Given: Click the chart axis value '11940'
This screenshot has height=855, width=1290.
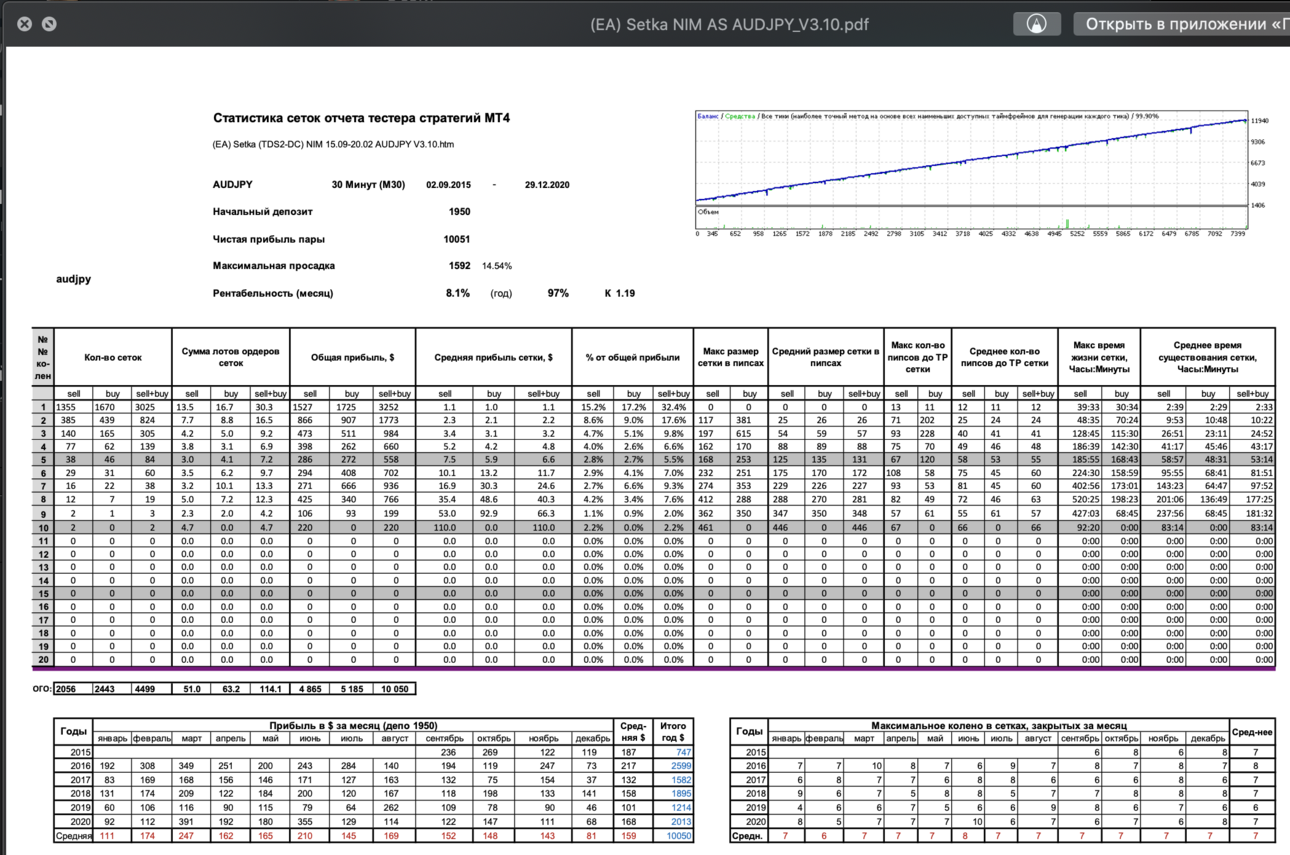Looking at the screenshot, I should tap(1260, 121).
